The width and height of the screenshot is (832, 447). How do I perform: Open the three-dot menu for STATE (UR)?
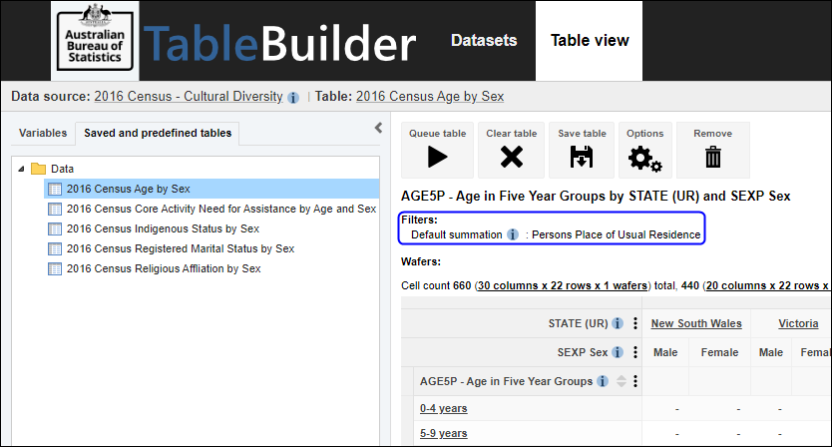(x=635, y=323)
